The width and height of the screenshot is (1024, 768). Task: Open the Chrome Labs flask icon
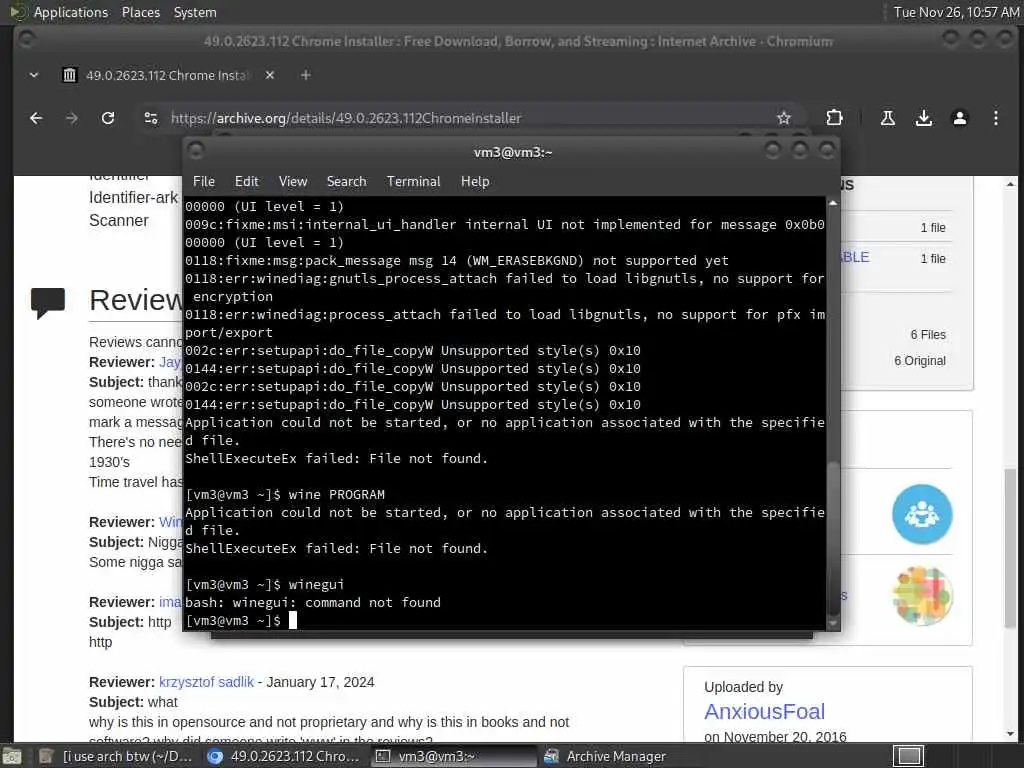888,118
